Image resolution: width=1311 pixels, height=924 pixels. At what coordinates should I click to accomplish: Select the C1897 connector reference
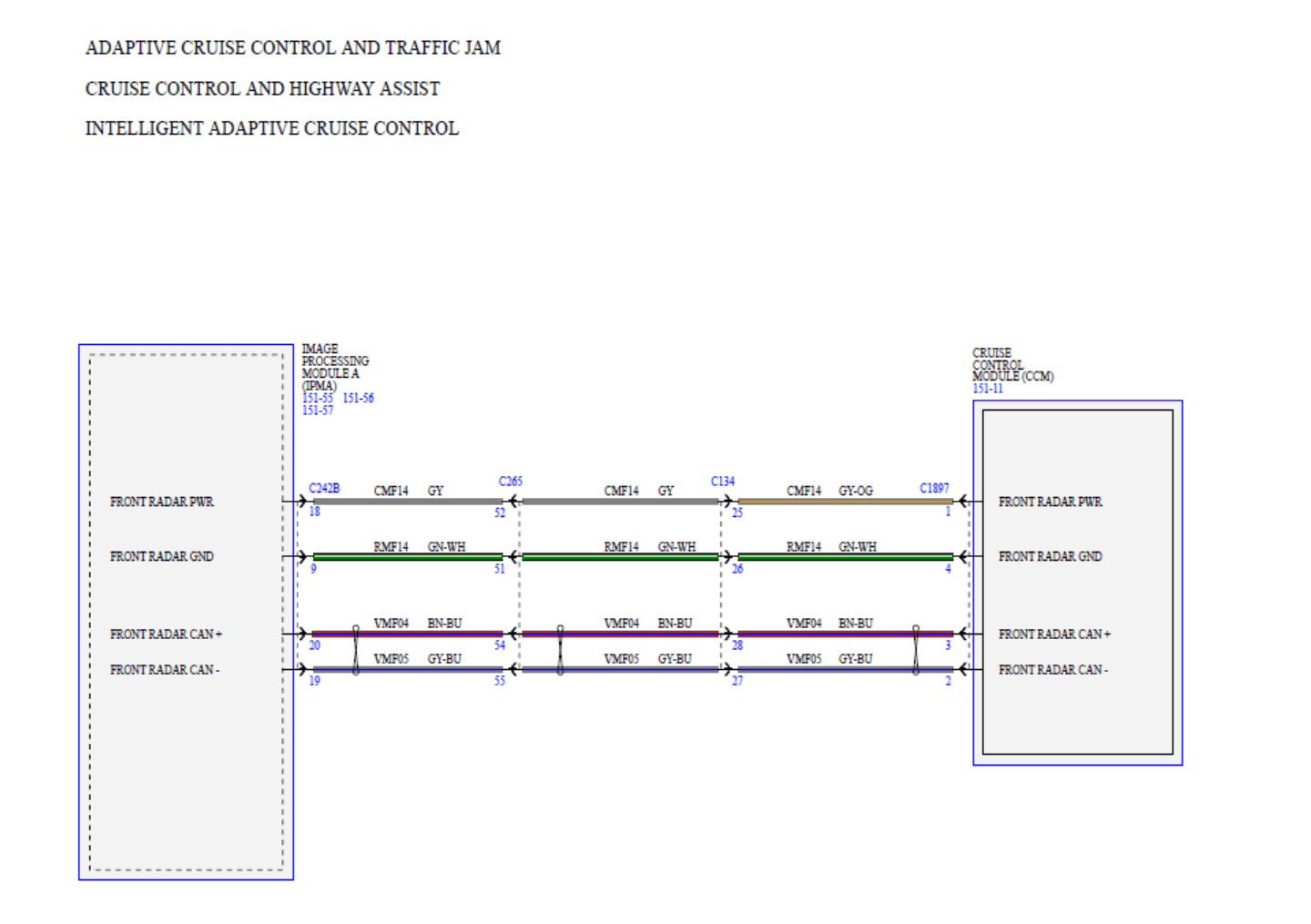pyautogui.click(x=934, y=489)
